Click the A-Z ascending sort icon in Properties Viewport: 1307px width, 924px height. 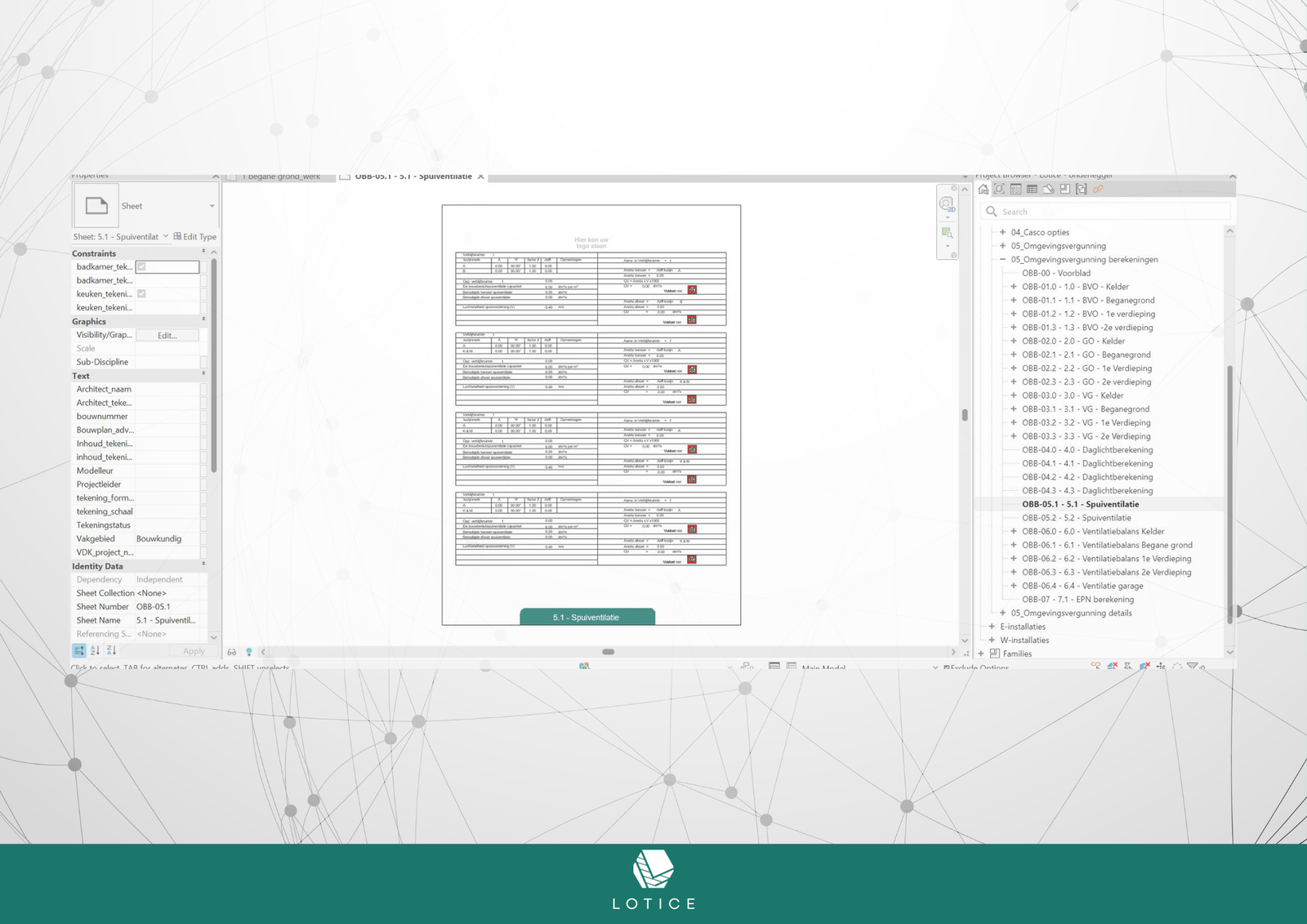pos(96,650)
